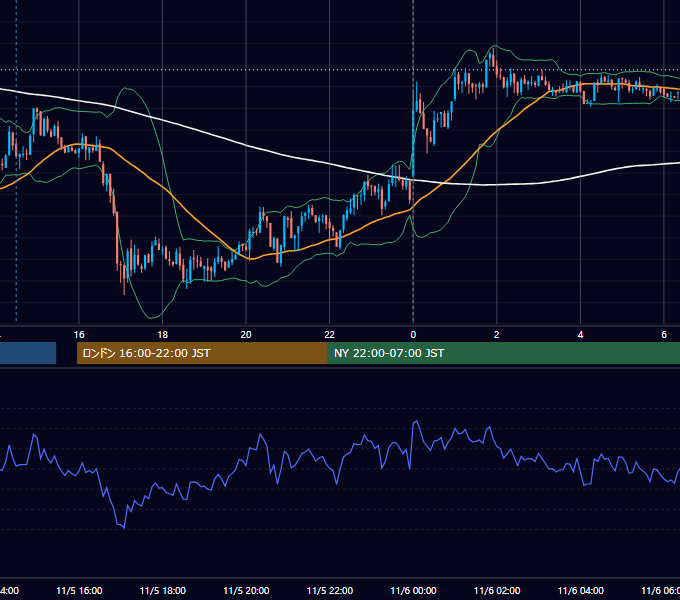Click the 4 hour label on the price chart axis

point(580,335)
